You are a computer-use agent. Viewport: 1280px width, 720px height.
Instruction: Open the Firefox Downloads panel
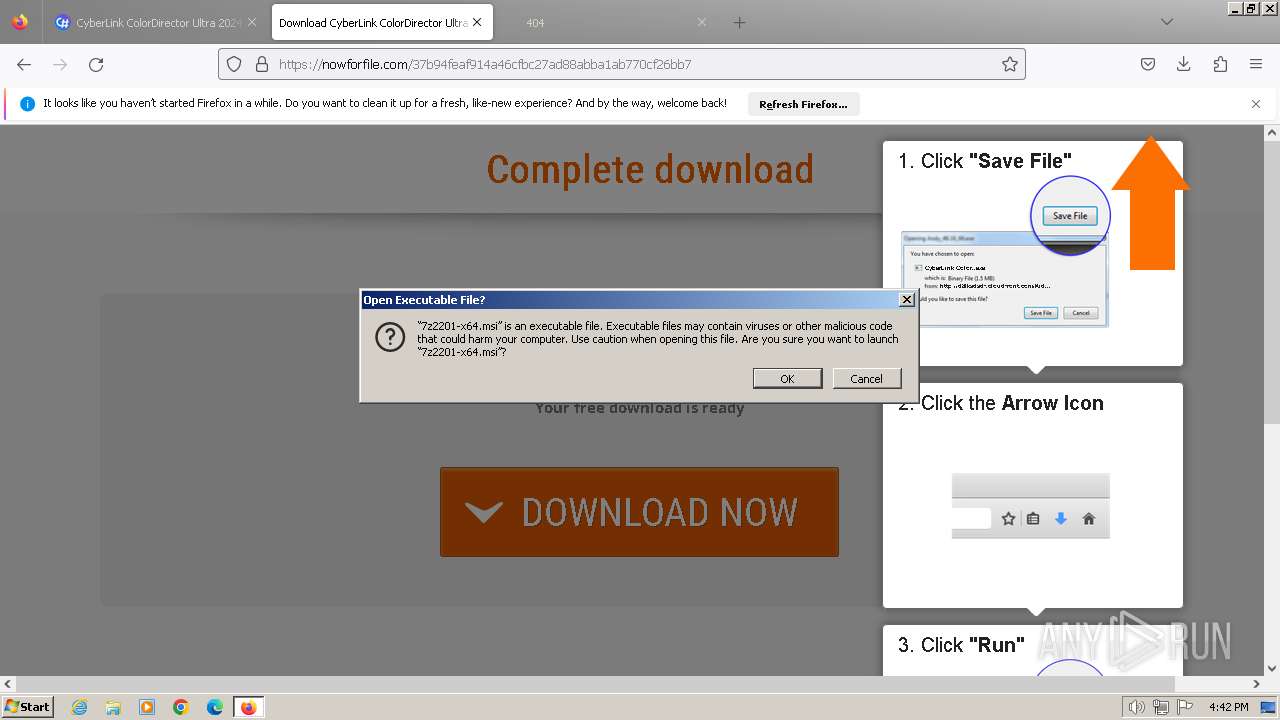click(x=1184, y=64)
